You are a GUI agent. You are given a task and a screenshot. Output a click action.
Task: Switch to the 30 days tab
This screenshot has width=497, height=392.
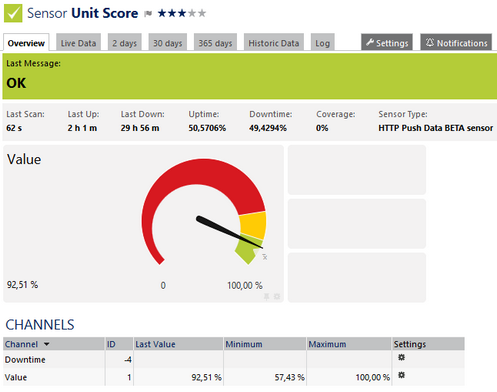click(x=167, y=43)
